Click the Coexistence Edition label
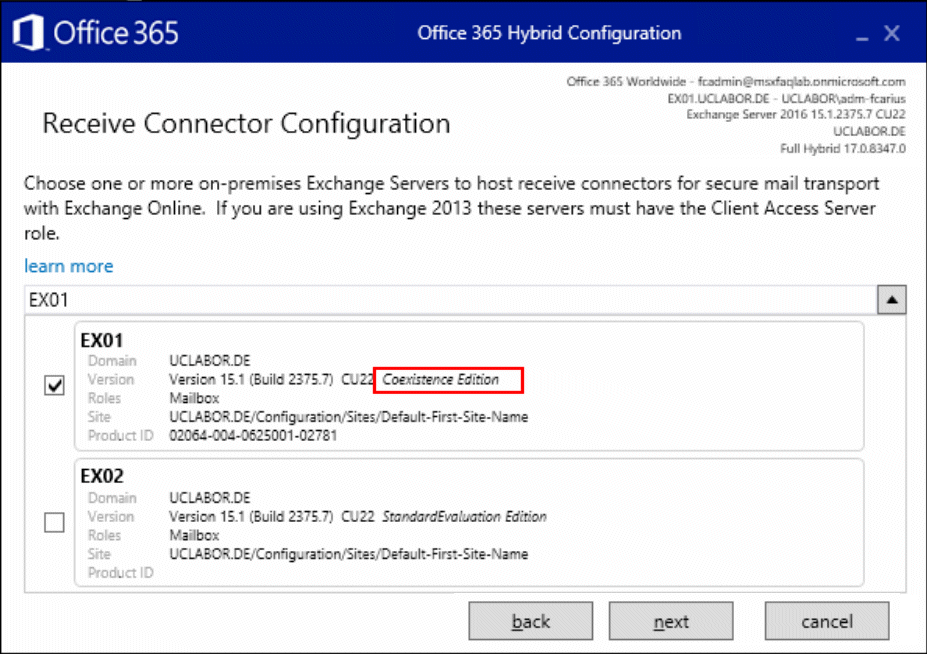 pos(440,380)
